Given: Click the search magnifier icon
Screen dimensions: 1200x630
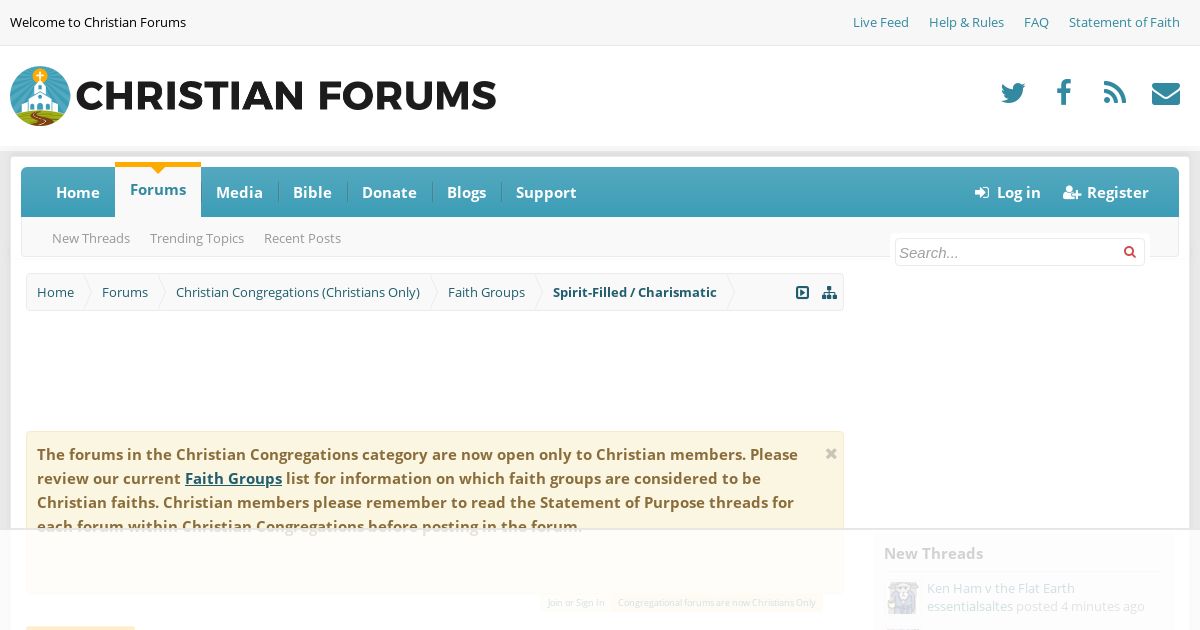Looking at the screenshot, I should pyautogui.click(x=1129, y=252).
